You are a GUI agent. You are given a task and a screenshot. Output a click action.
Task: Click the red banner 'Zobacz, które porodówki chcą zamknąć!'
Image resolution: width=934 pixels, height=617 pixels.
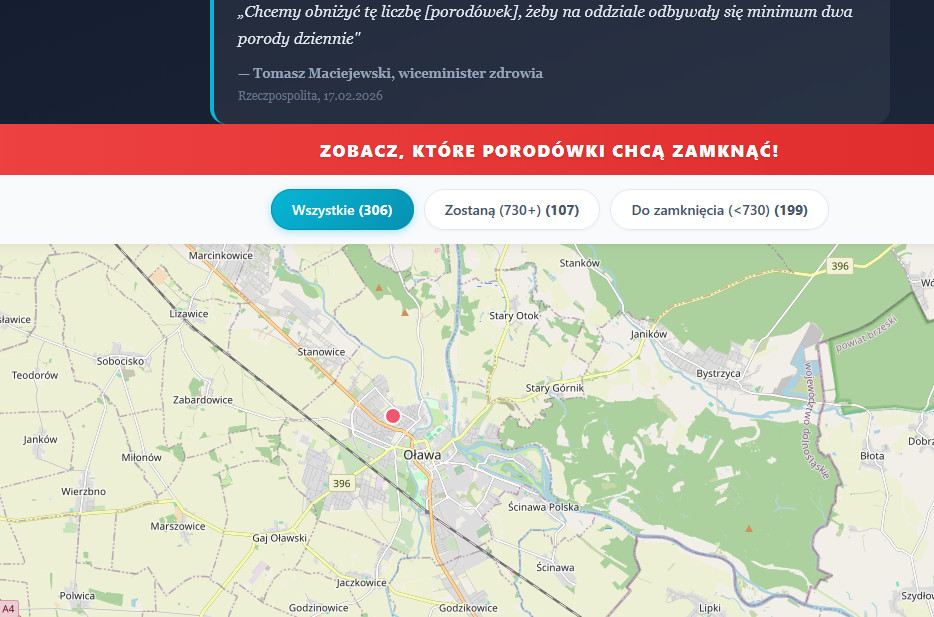pos(548,151)
